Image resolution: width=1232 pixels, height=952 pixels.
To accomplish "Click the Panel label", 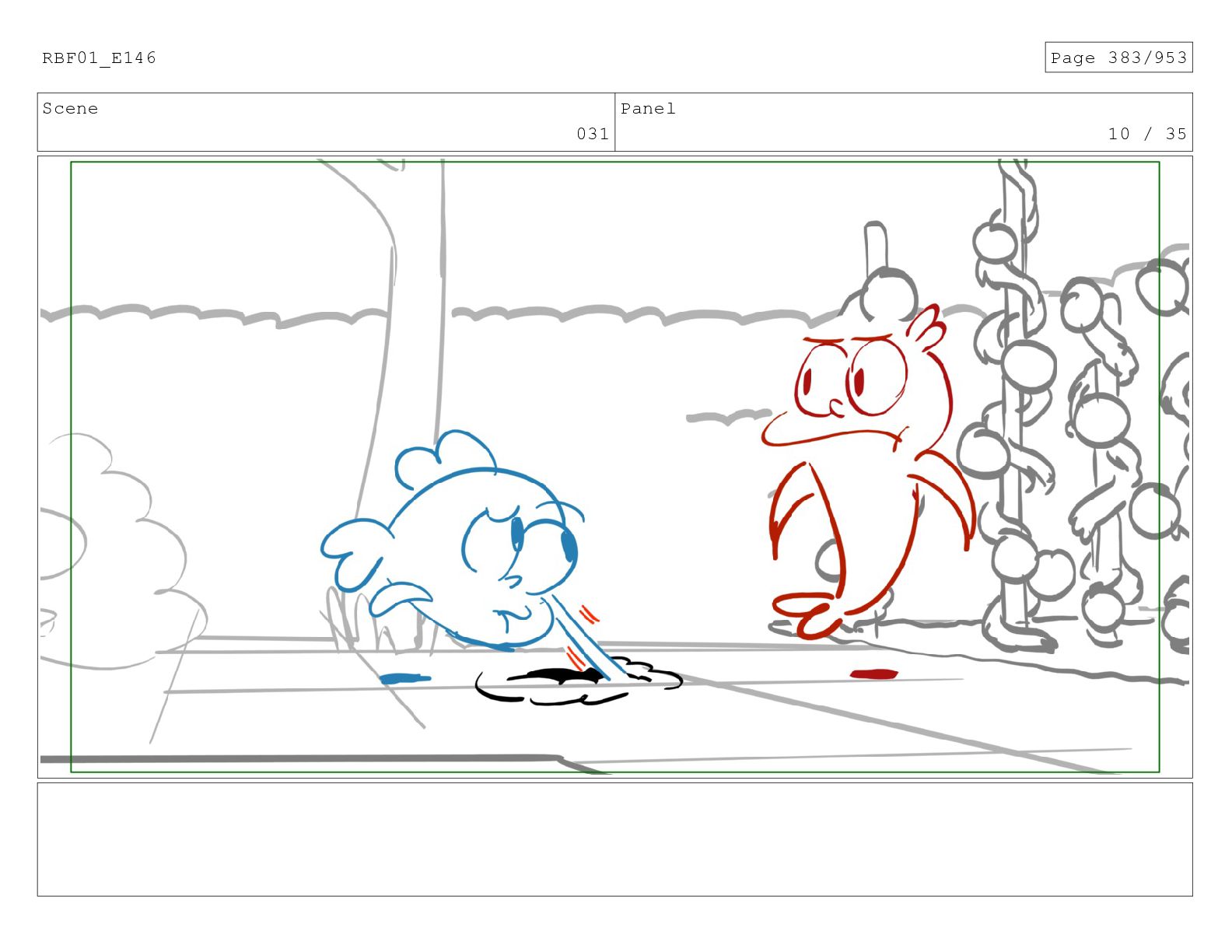I will pyautogui.click(x=648, y=108).
